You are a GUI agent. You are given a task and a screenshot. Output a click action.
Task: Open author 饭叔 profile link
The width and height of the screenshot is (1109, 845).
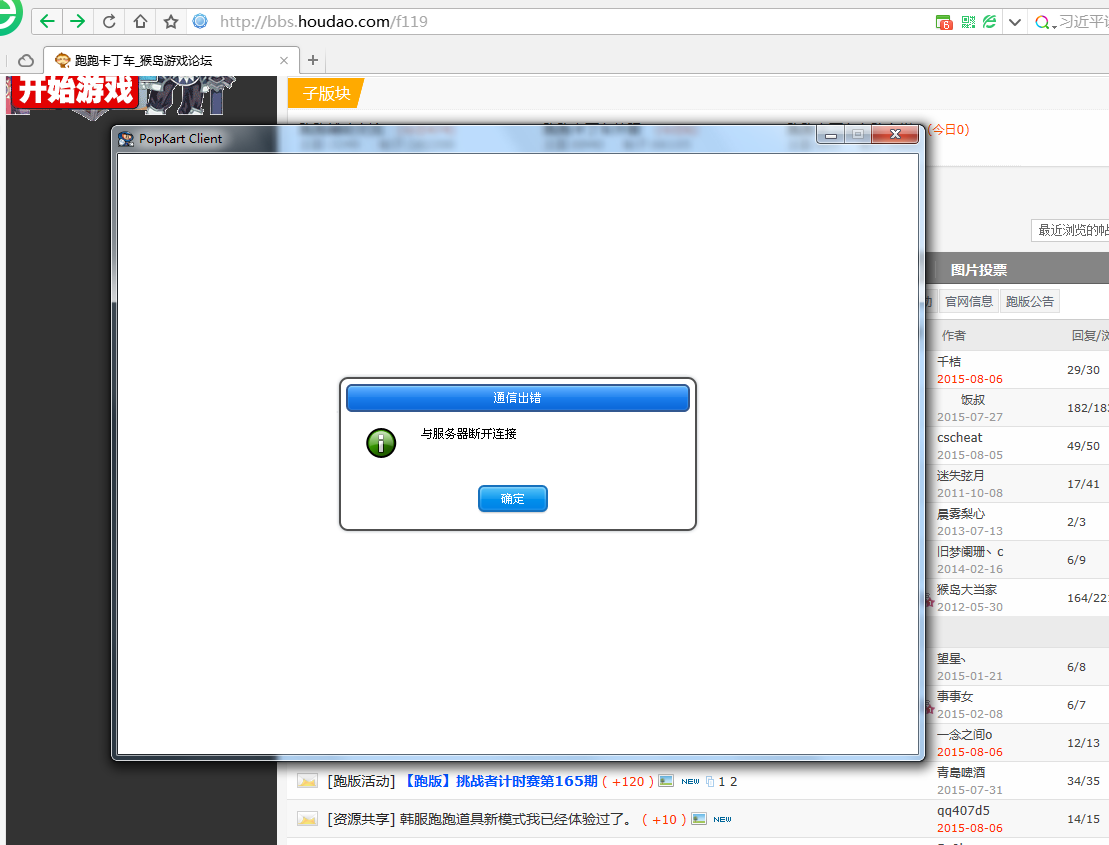tap(972, 400)
